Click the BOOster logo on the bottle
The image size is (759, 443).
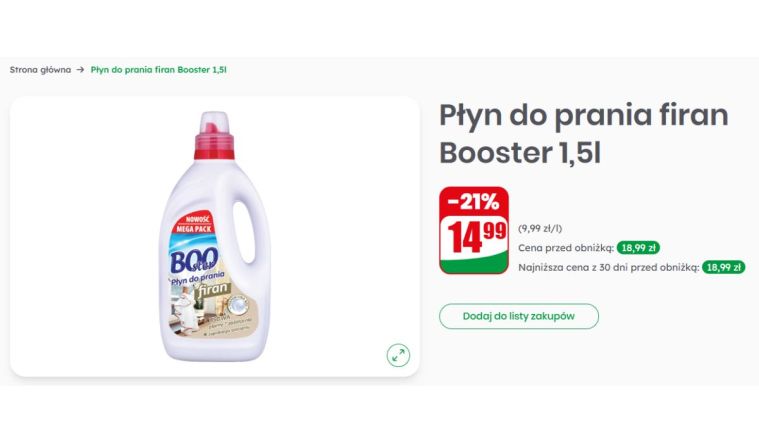[x=194, y=260]
